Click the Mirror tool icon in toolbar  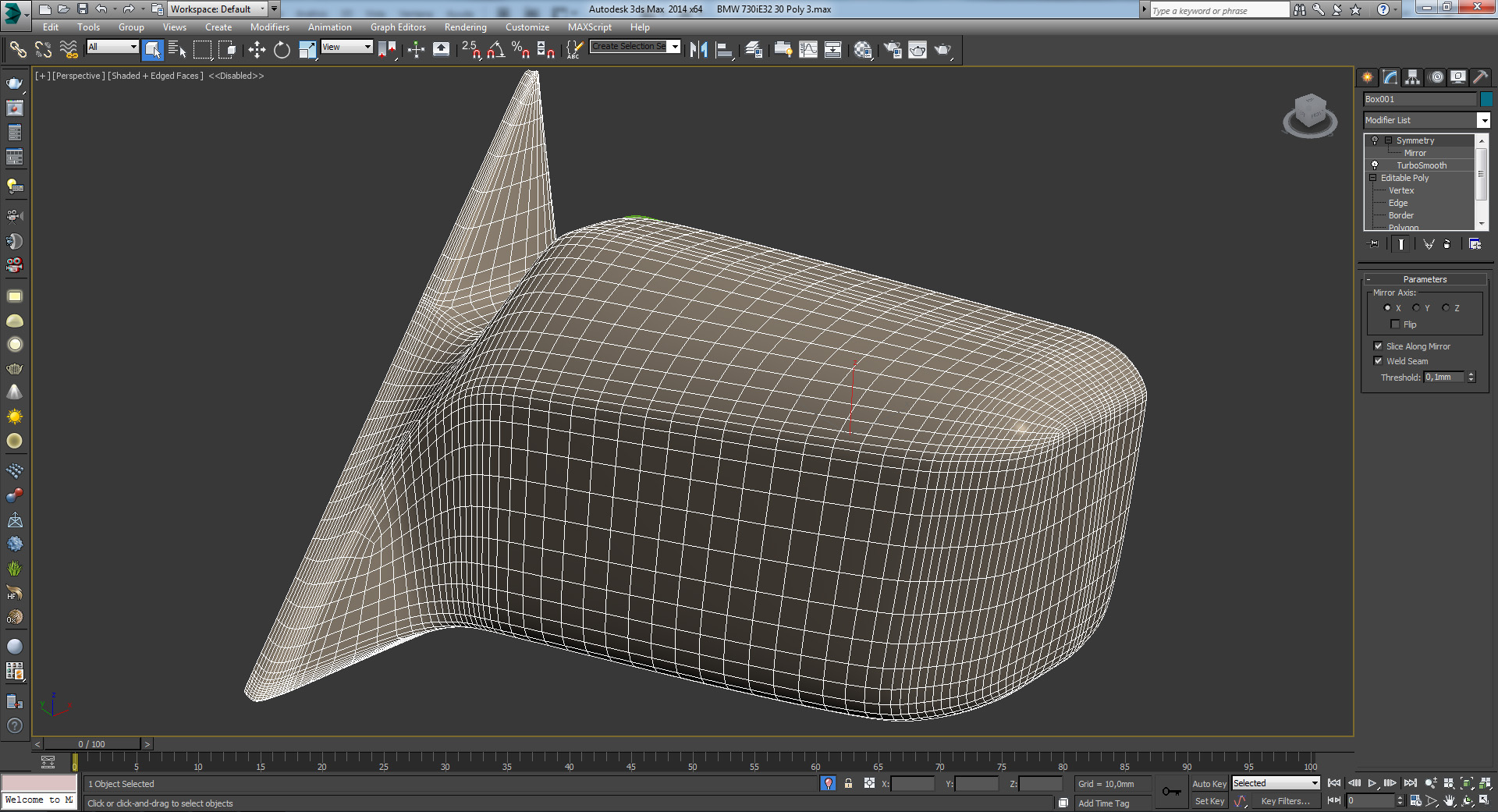698,50
